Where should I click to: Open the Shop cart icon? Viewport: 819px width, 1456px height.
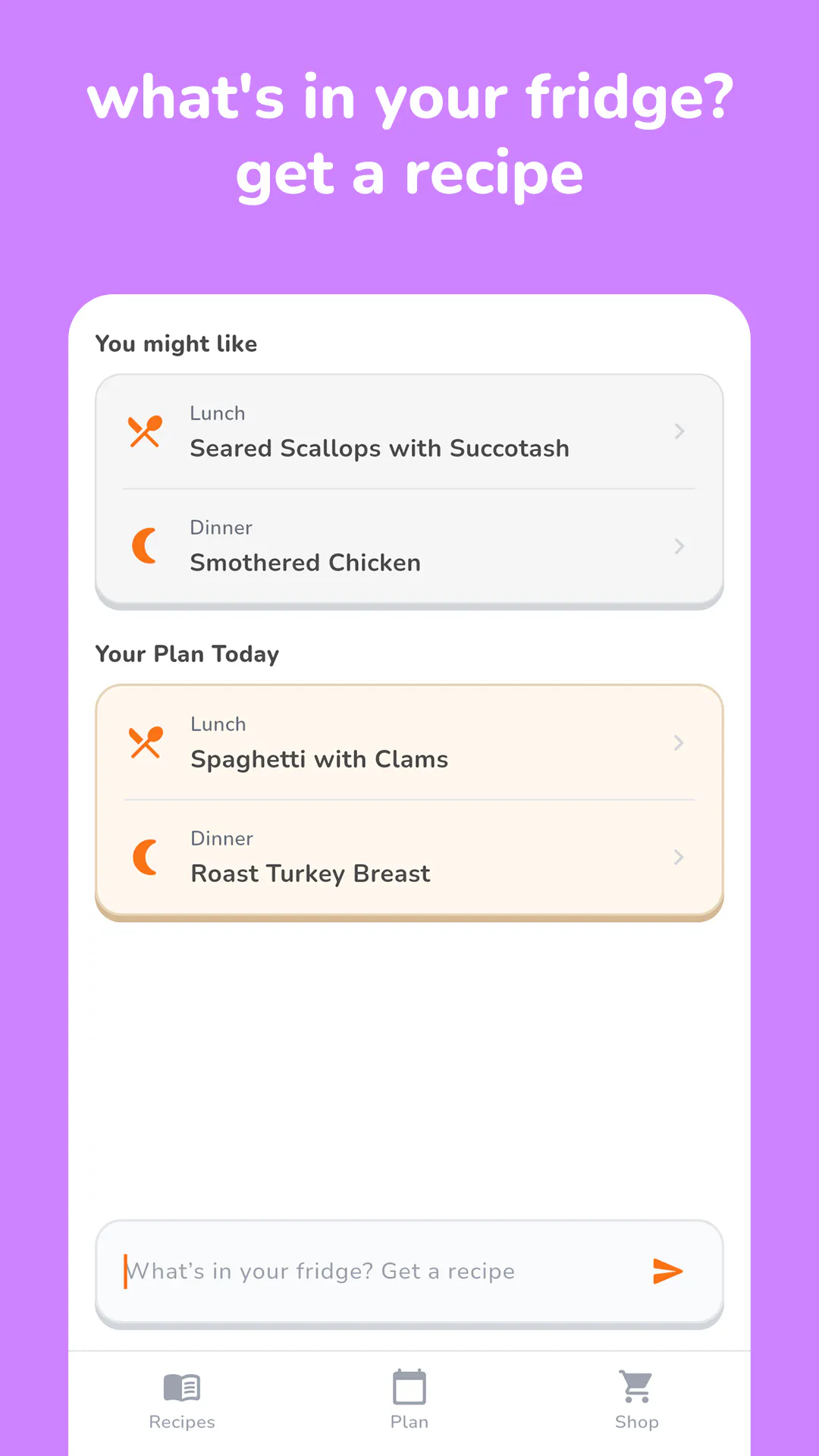(636, 1387)
